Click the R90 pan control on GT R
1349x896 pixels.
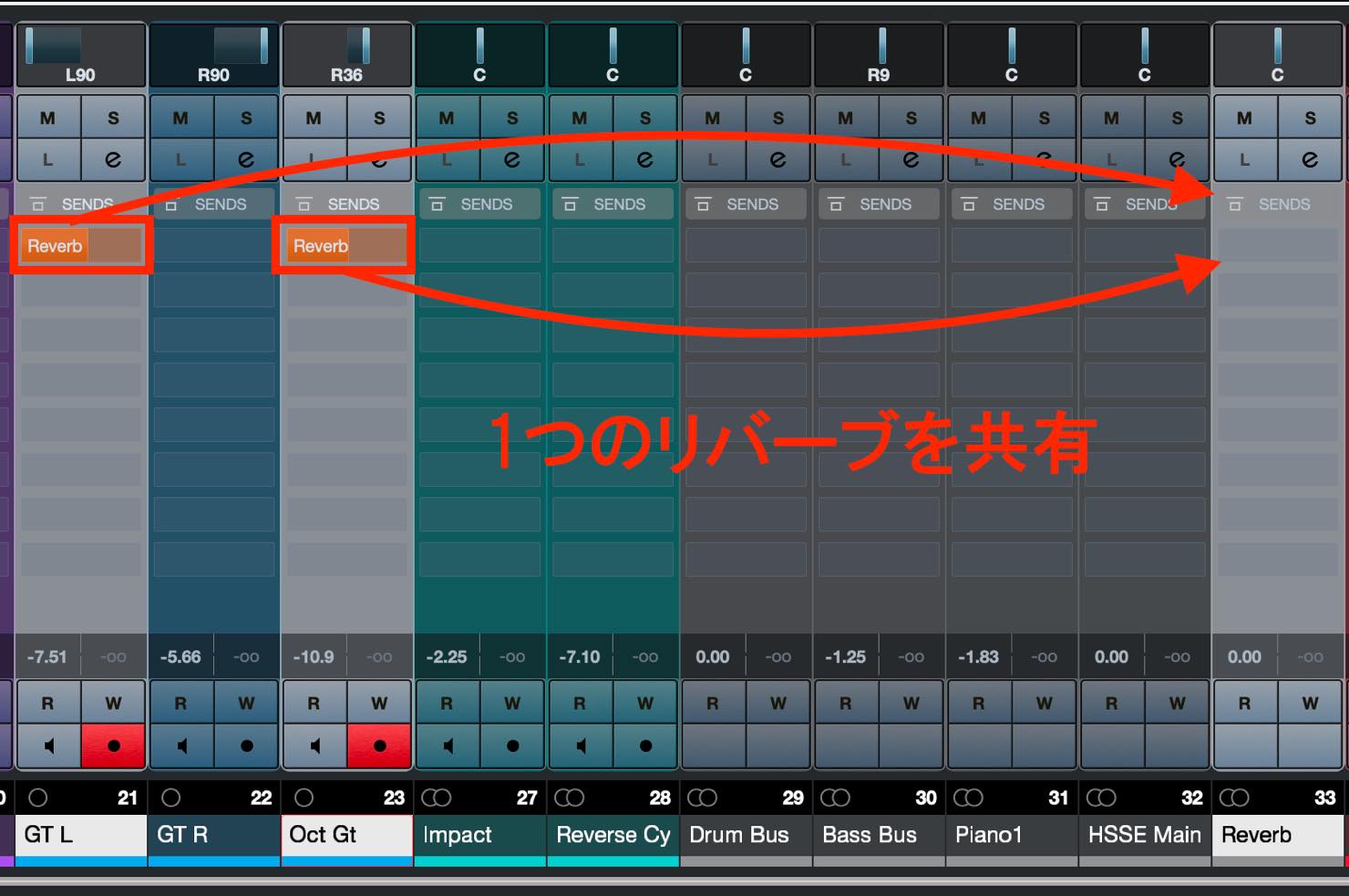pos(214,56)
